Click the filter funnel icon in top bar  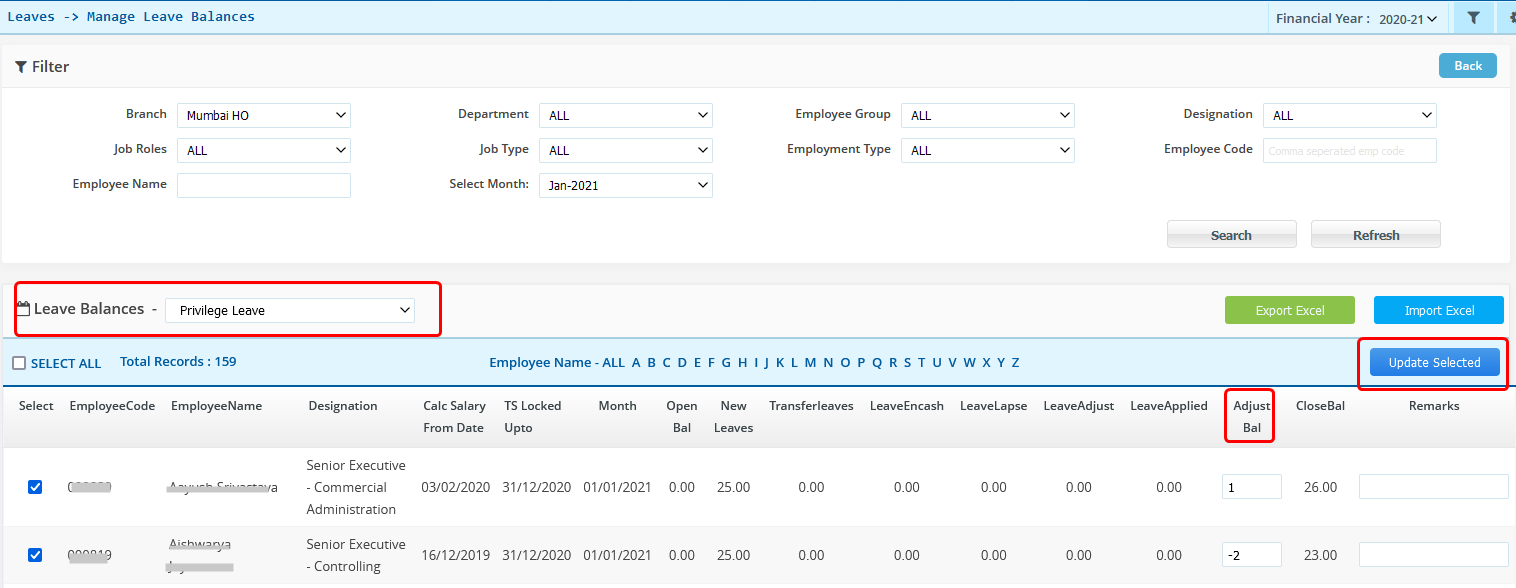(1473, 18)
